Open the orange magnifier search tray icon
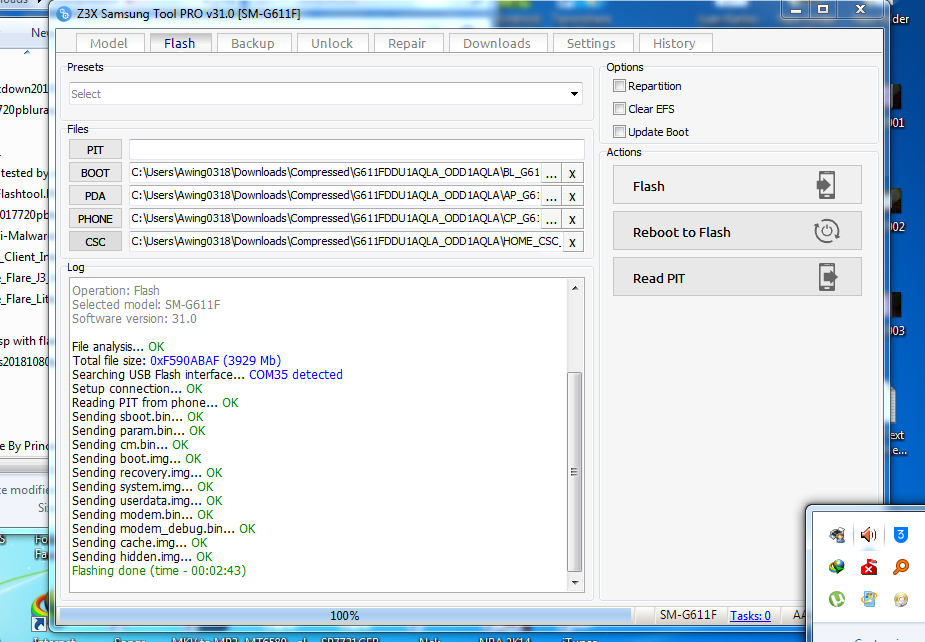 coord(900,567)
